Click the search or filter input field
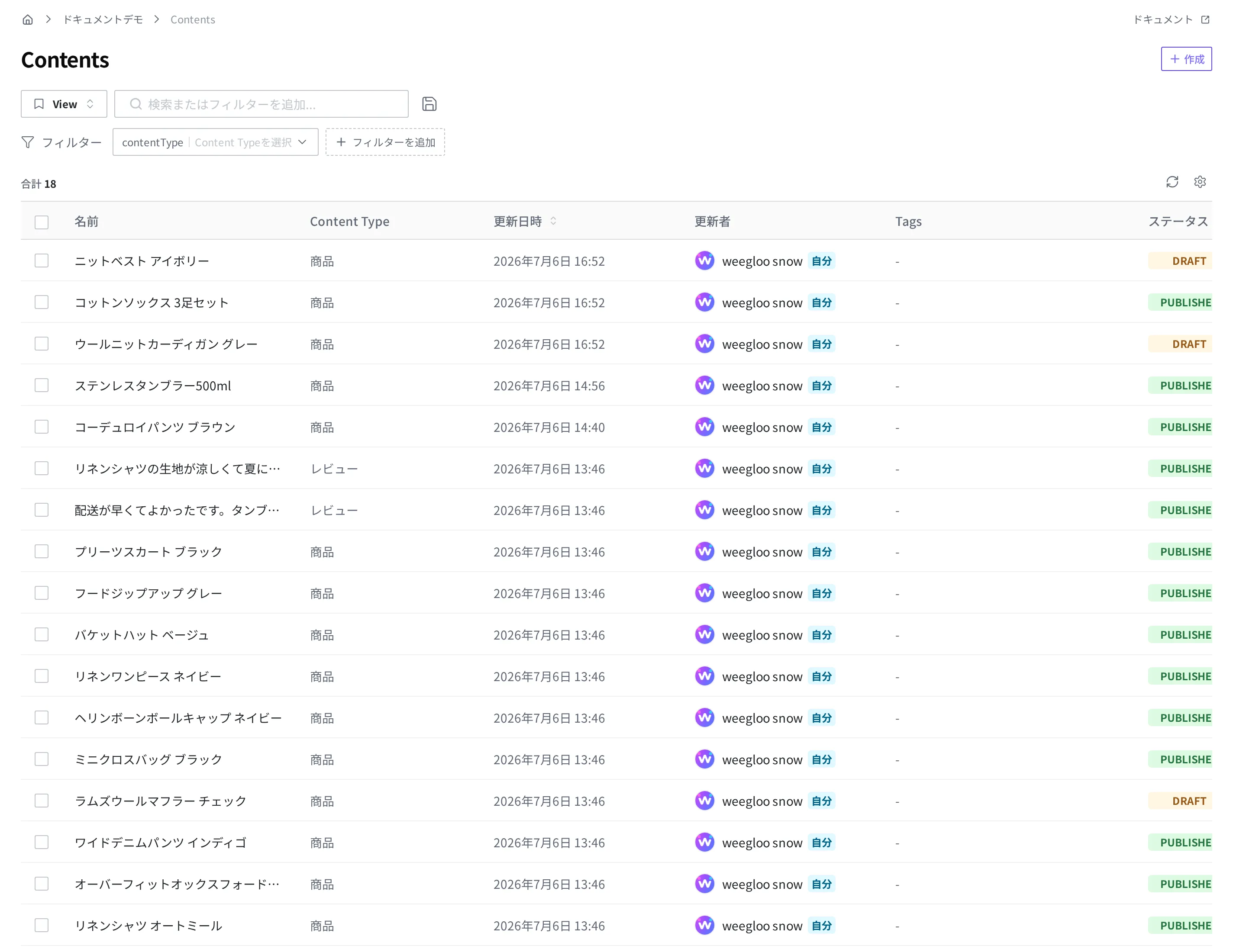The height and width of the screenshot is (952, 1233). [261, 104]
